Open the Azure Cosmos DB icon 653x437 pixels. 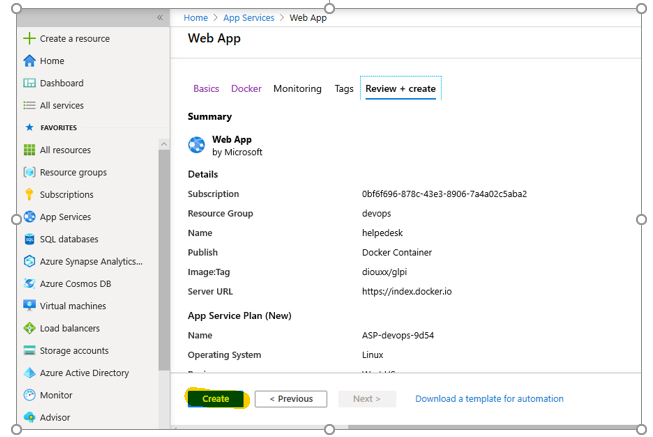point(29,284)
